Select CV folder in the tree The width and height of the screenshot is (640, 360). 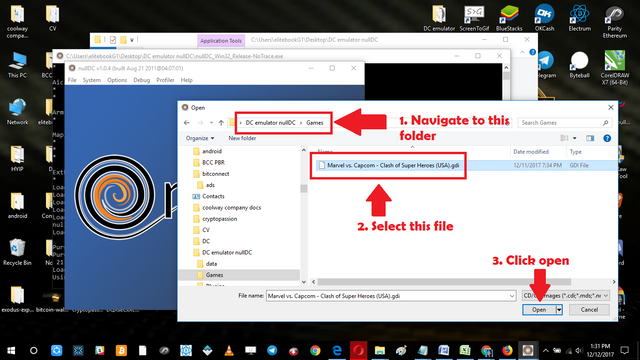click(206, 230)
